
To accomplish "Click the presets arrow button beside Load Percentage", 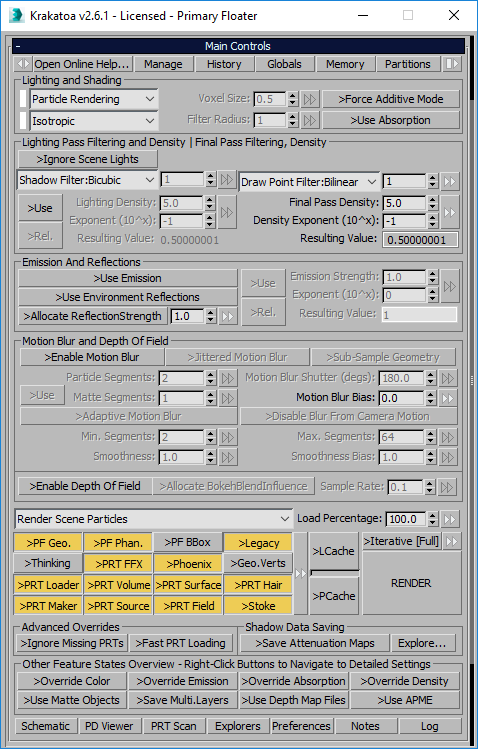I will [450, 519].
